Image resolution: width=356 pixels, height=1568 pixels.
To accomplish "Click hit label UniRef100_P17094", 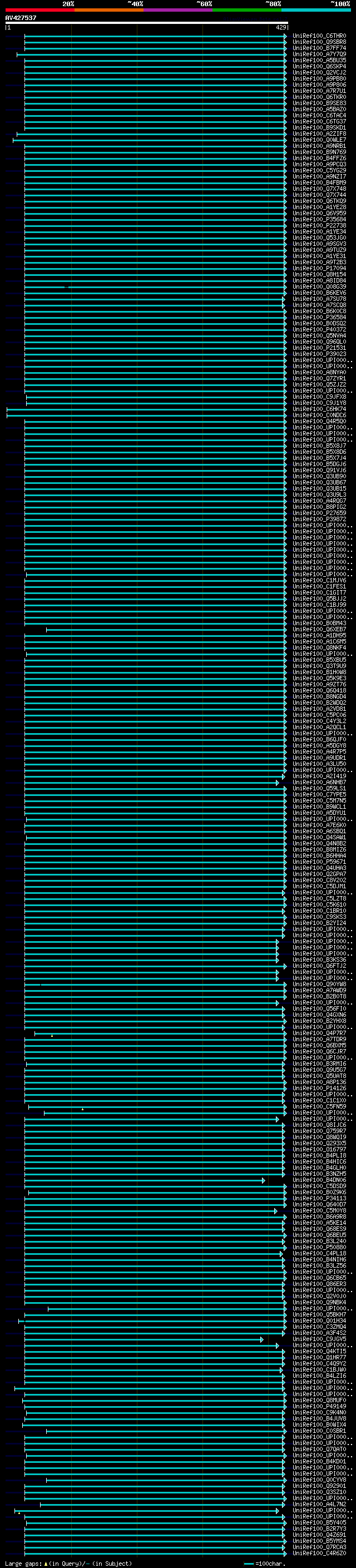I will tap(319, 269).
